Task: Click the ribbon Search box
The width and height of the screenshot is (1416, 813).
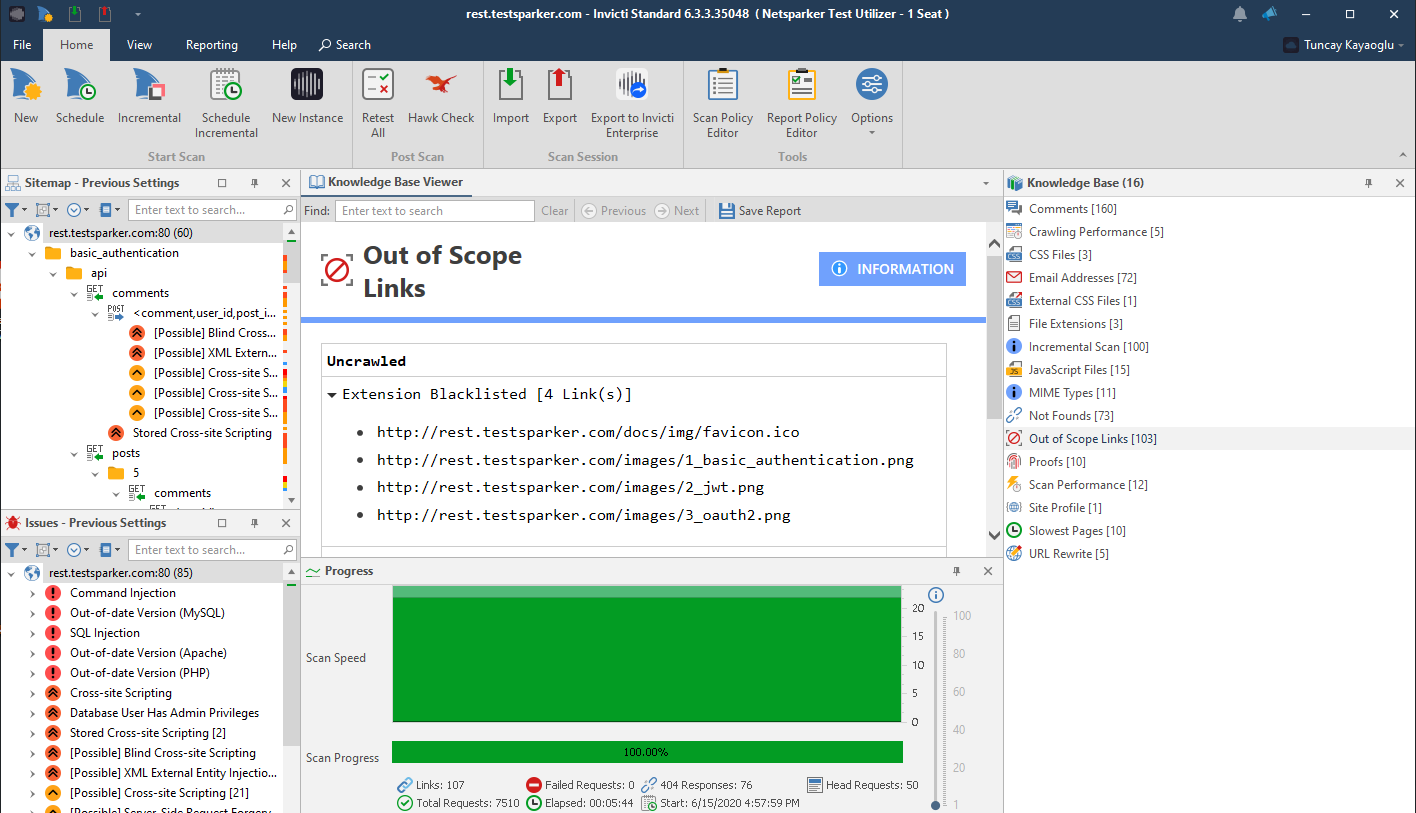Action: pyautogui.click(x=345, y=45)
